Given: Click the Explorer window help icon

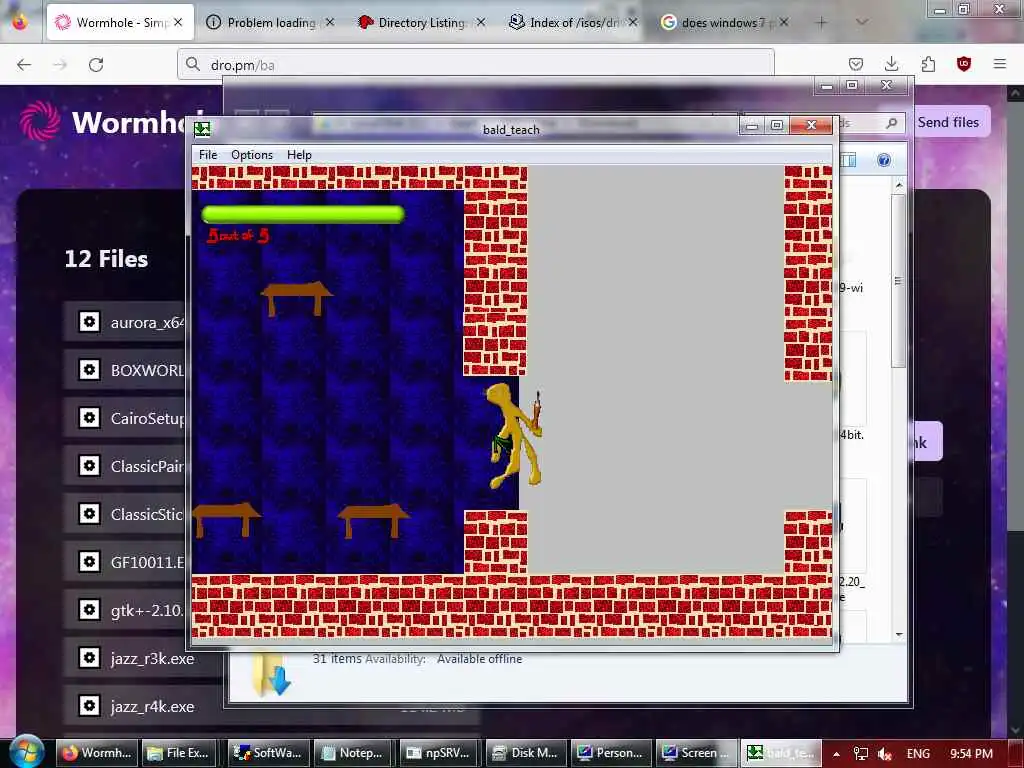Looking at the screenshot, I should (884, 160).
